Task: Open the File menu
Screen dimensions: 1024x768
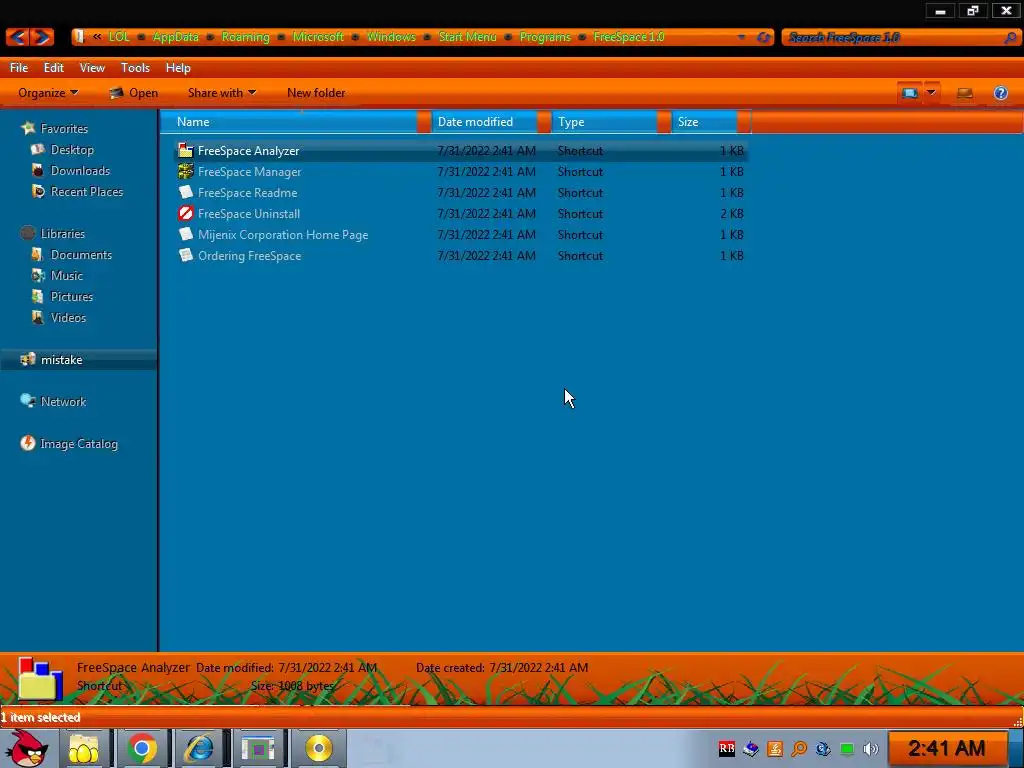Action: (x=18, y=67)
